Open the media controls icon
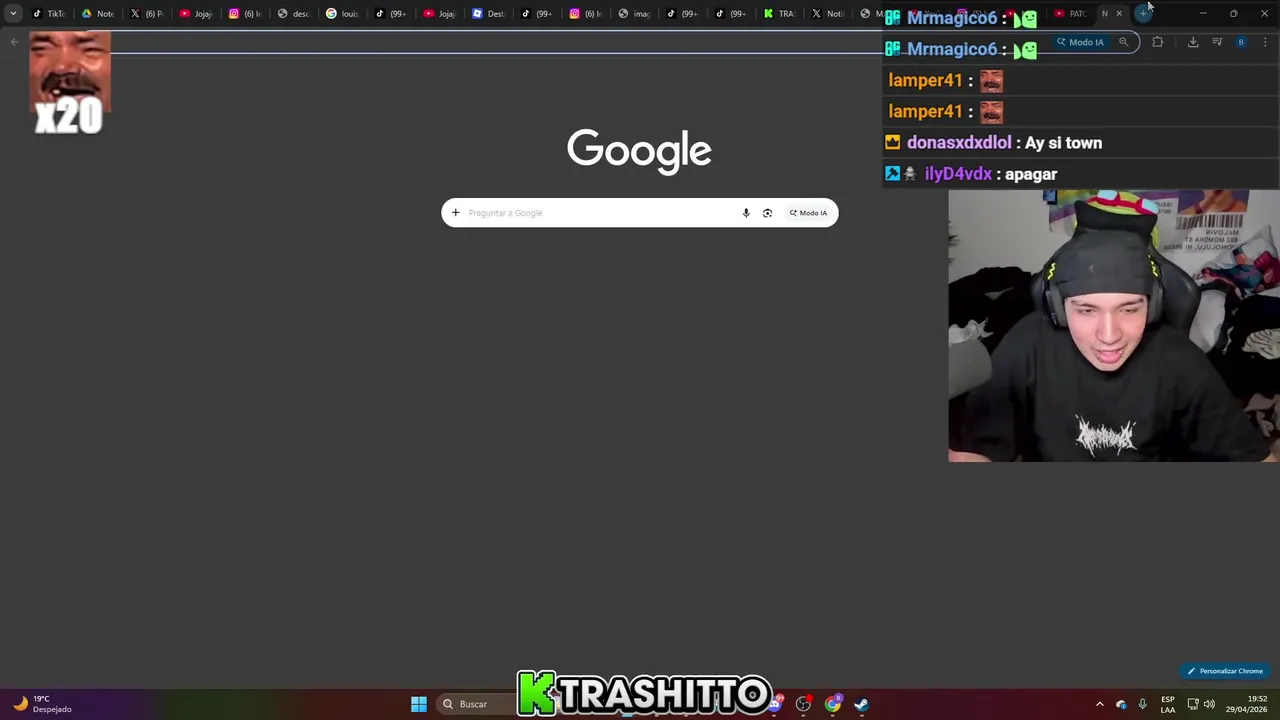This screenshot has width=1280, height=720. pyautogui.click(x=1217, y=42)
